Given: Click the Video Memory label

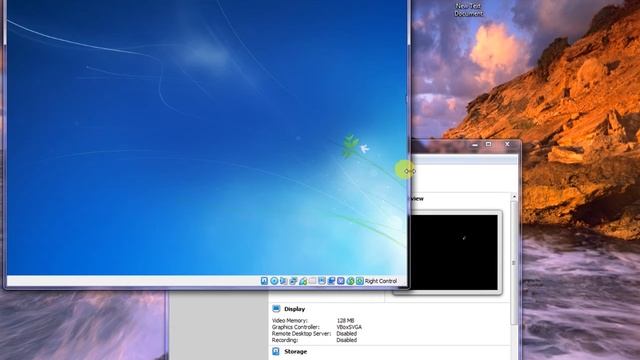Looking at the screenshot, I should (290, 321).
